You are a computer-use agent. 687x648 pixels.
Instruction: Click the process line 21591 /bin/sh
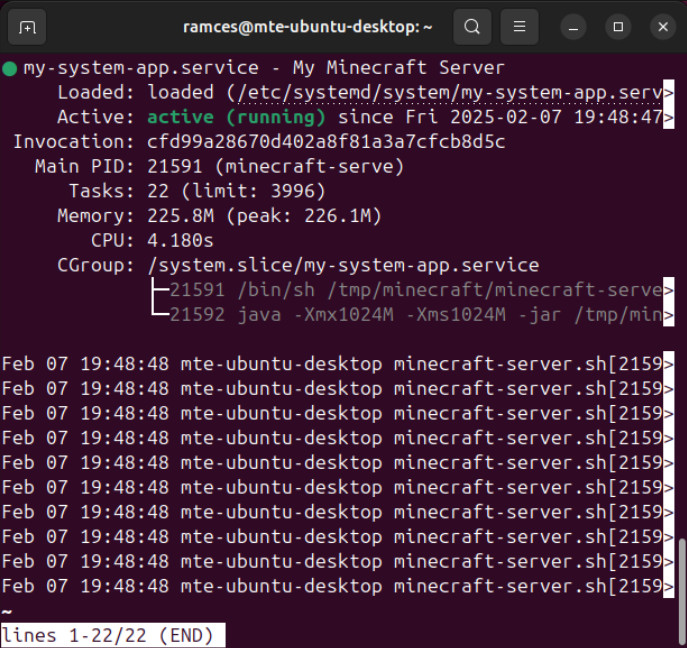click(x=415, y=290)
